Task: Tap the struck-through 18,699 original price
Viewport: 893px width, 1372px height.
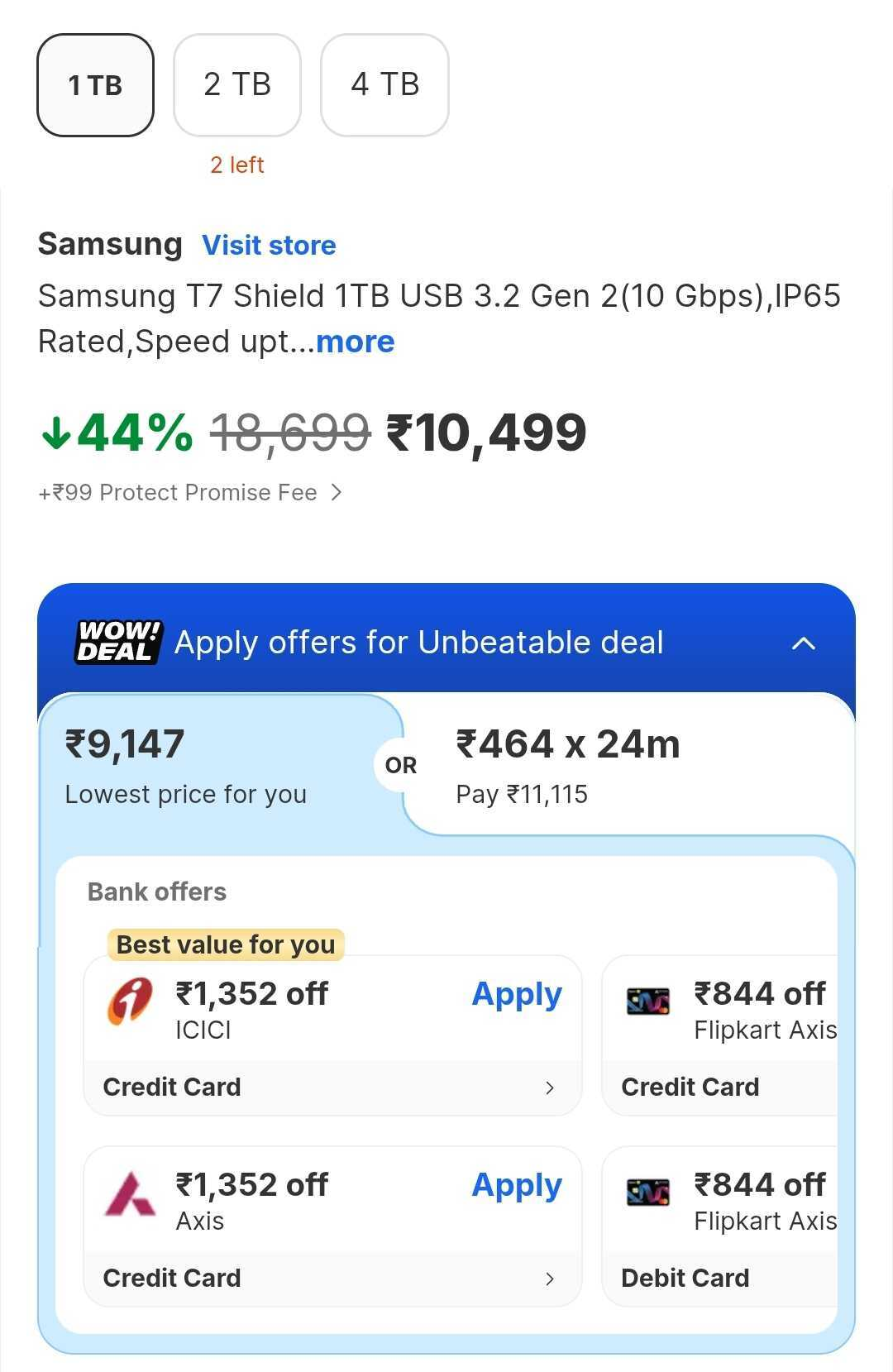Action: coord(289,433)
